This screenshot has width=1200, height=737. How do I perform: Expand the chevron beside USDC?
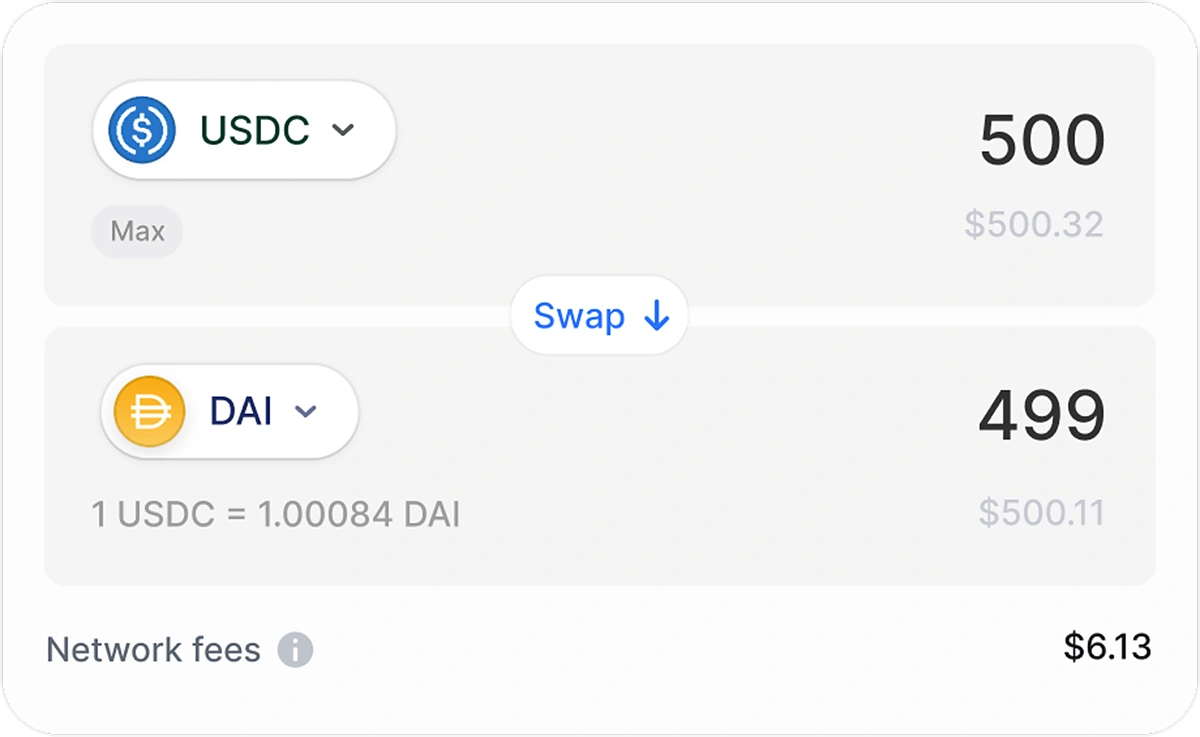click(345, 130)
